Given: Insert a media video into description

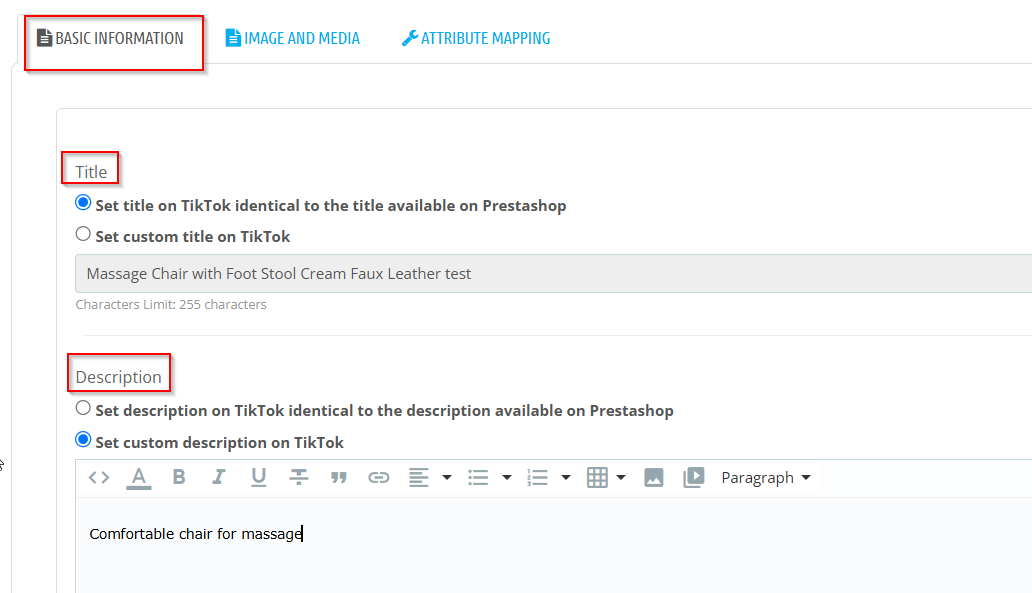Looking at the screenshot, I should coord(694,478).
